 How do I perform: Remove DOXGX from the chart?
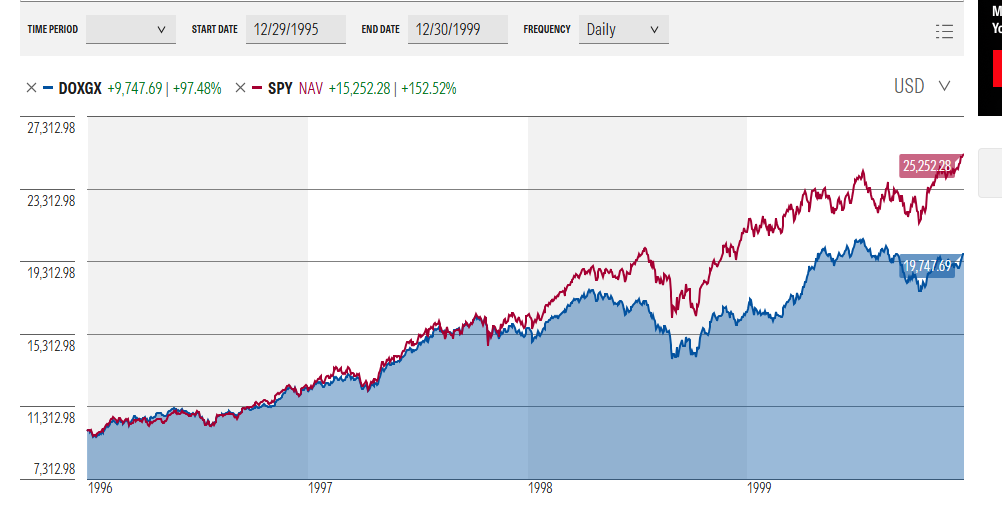(x=31, y=88)
